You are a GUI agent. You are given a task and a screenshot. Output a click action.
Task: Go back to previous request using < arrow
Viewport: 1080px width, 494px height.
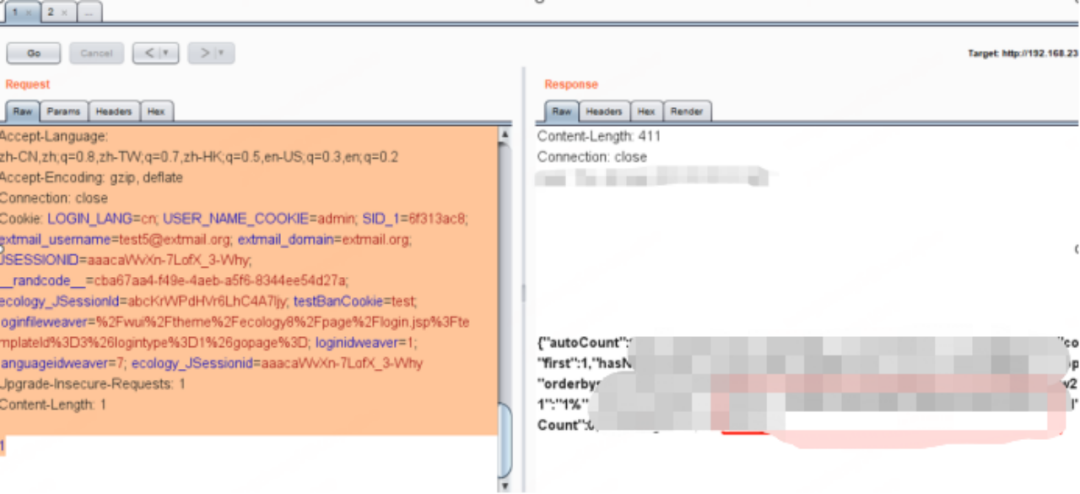pyautogui.click(x=147, y=52)
